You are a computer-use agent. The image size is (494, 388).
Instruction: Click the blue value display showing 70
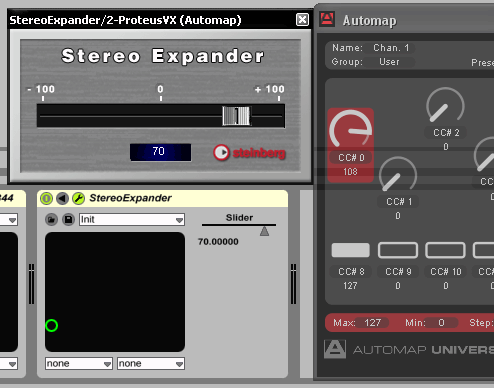pos(160,152)
